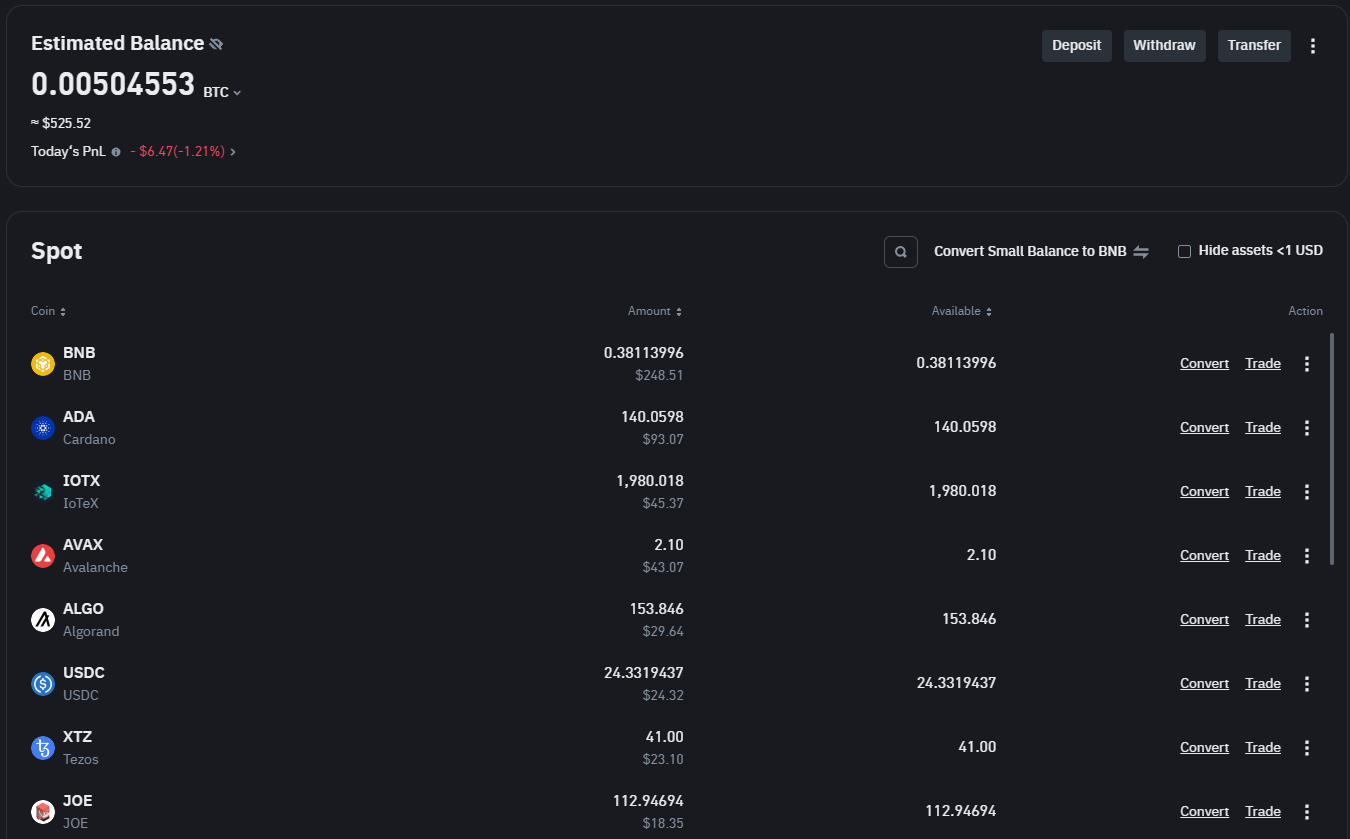Click the Cardano ADA coin icon
Screen dimensions: 1350x839
43,428
